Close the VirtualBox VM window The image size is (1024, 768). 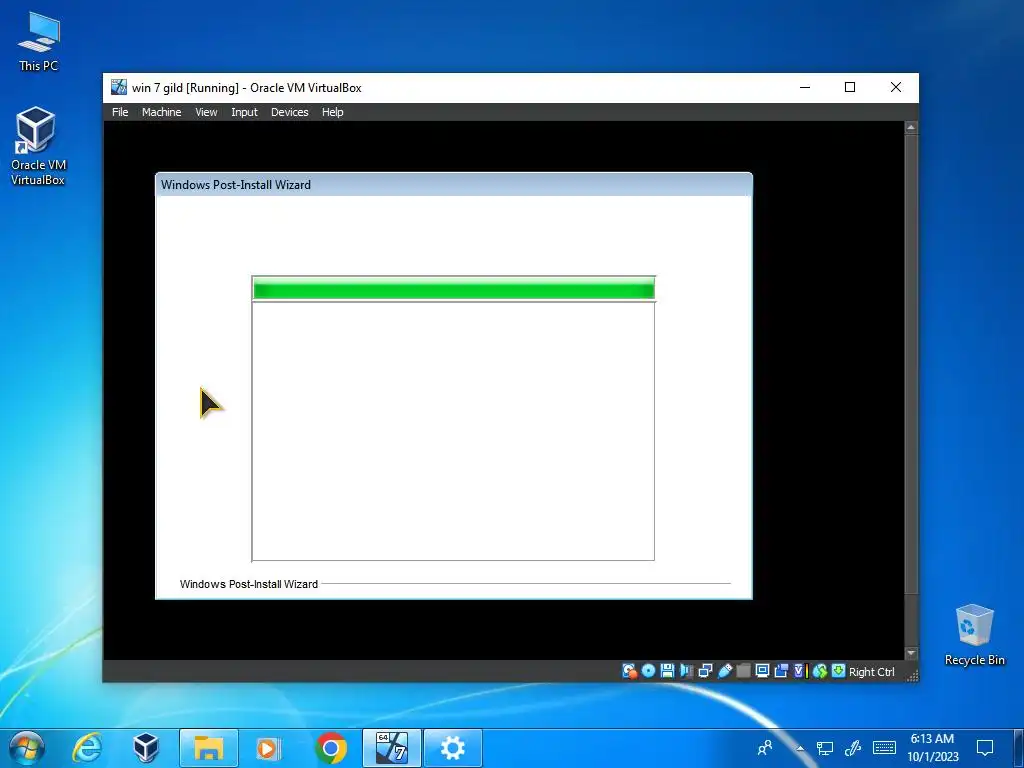coord(895,88)
